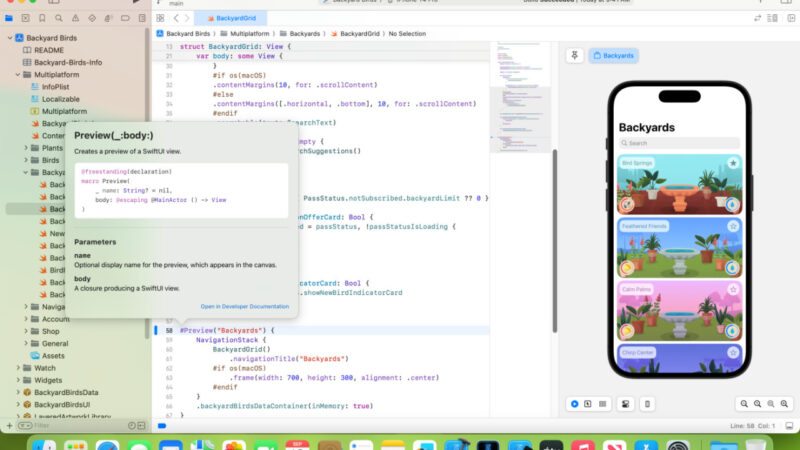Enable Selectable preview mode

pyautogui.click(x=588, y=404)
